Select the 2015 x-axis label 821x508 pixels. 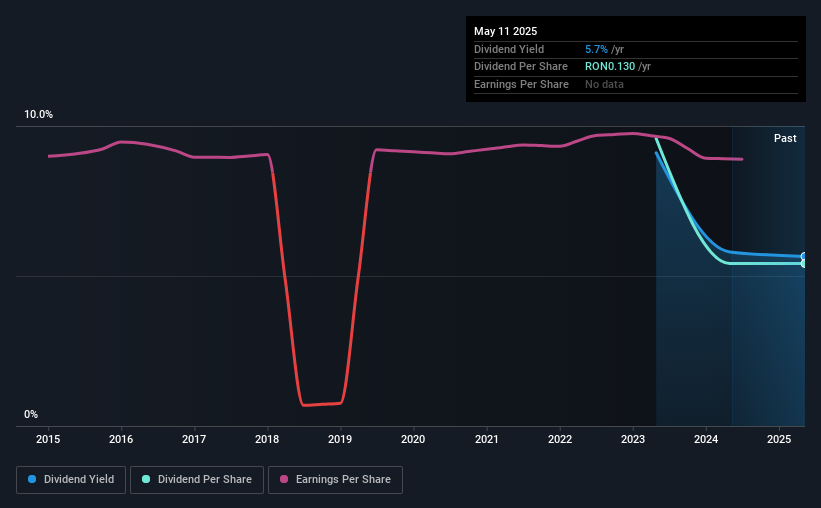pos(48,439)
